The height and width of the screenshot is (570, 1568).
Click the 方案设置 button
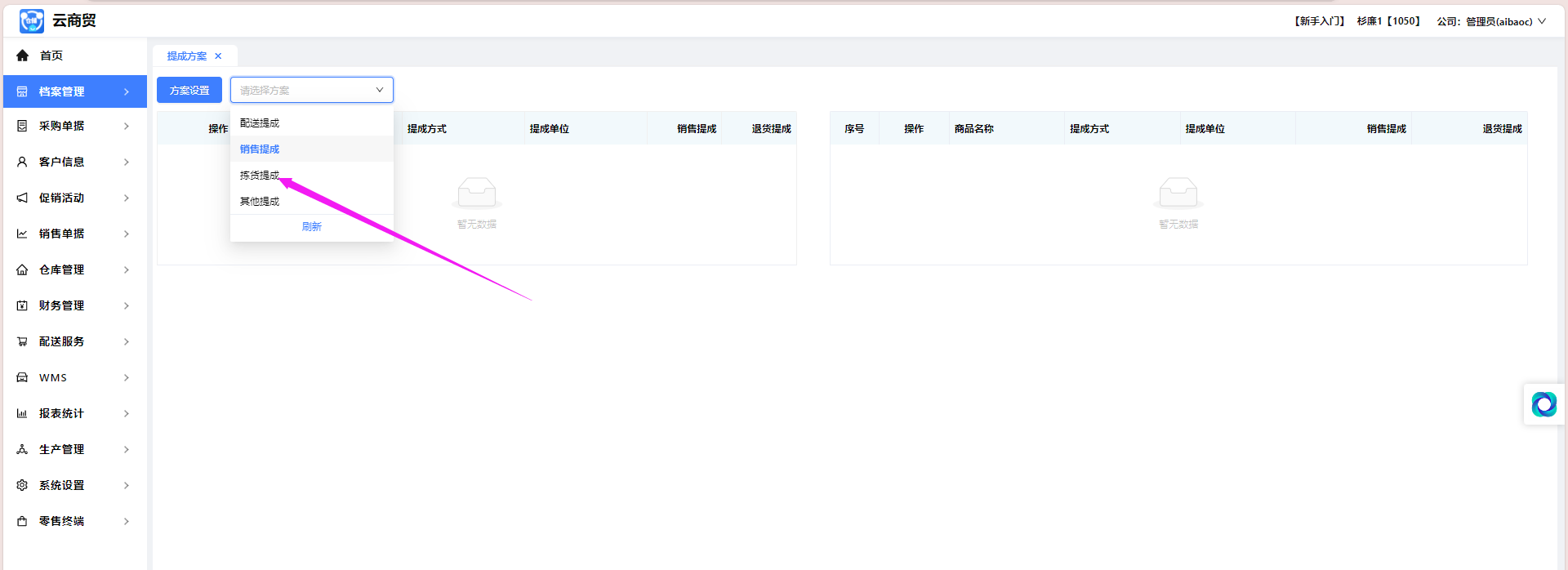click(189, 90)
